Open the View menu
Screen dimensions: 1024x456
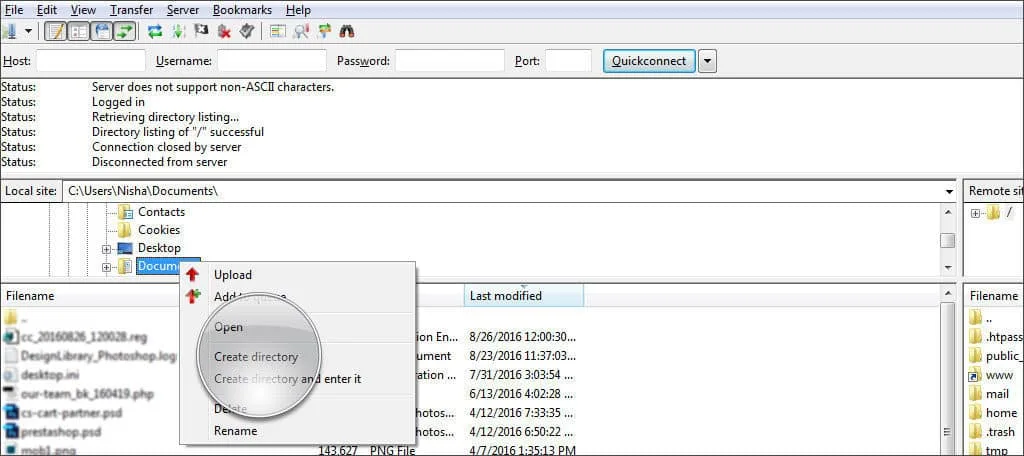(x=83, y=10)
